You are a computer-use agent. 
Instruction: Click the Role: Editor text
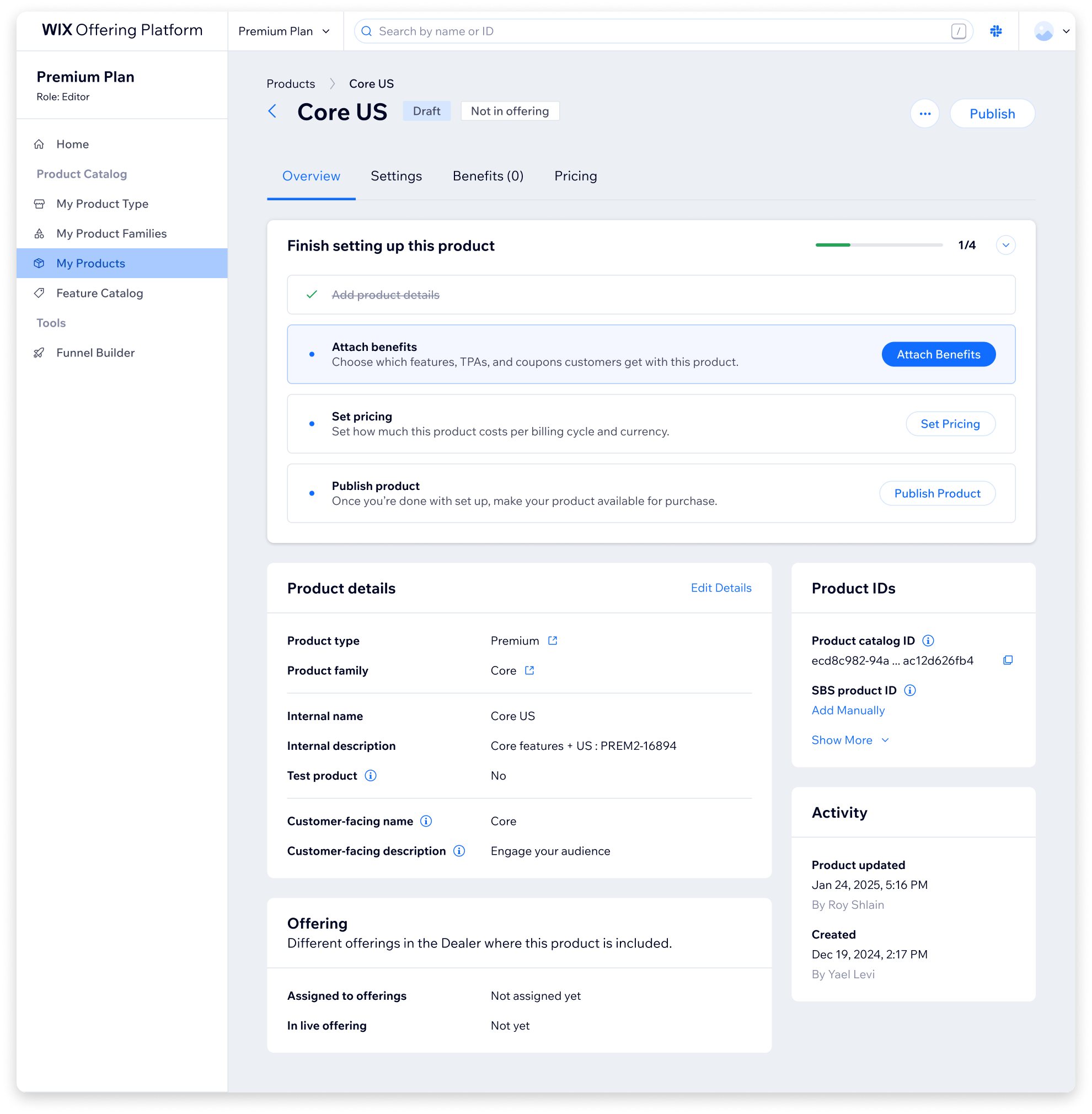tap(63, 97)
